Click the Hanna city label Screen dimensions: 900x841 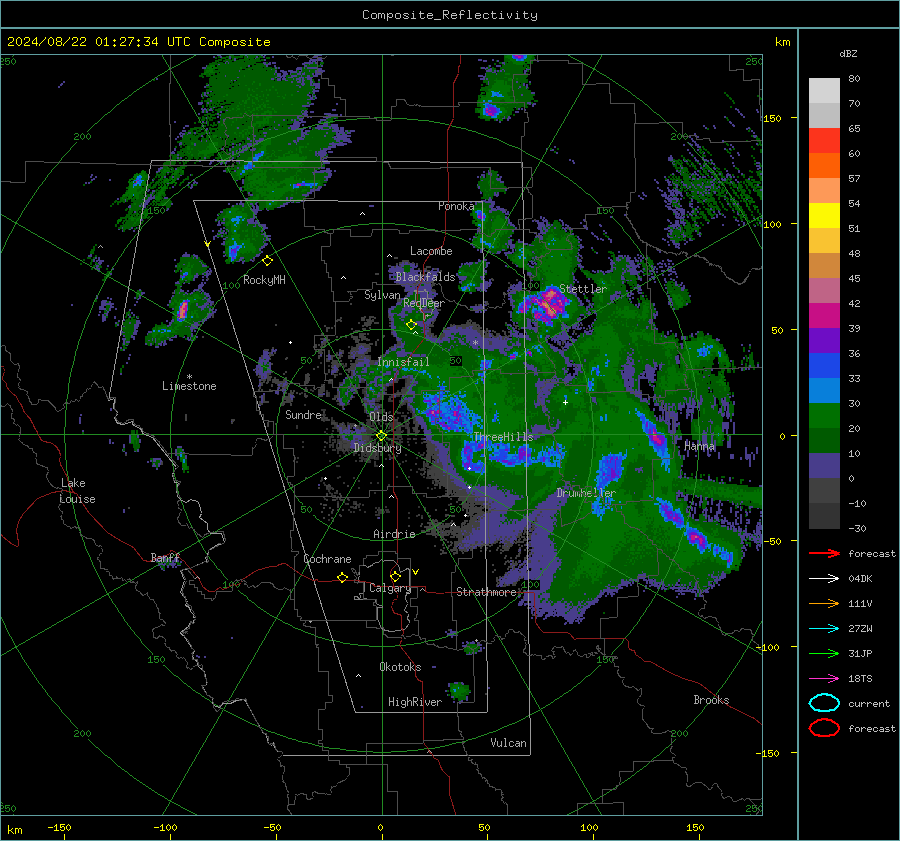[699, 446]
